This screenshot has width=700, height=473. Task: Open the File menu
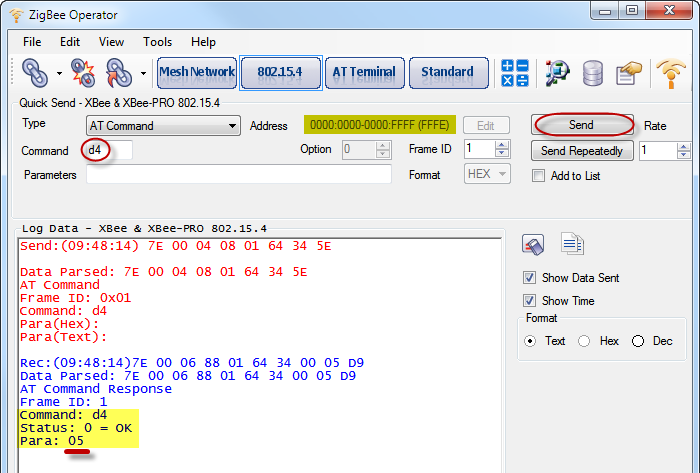pyautogui.click(x=32, y=42)
